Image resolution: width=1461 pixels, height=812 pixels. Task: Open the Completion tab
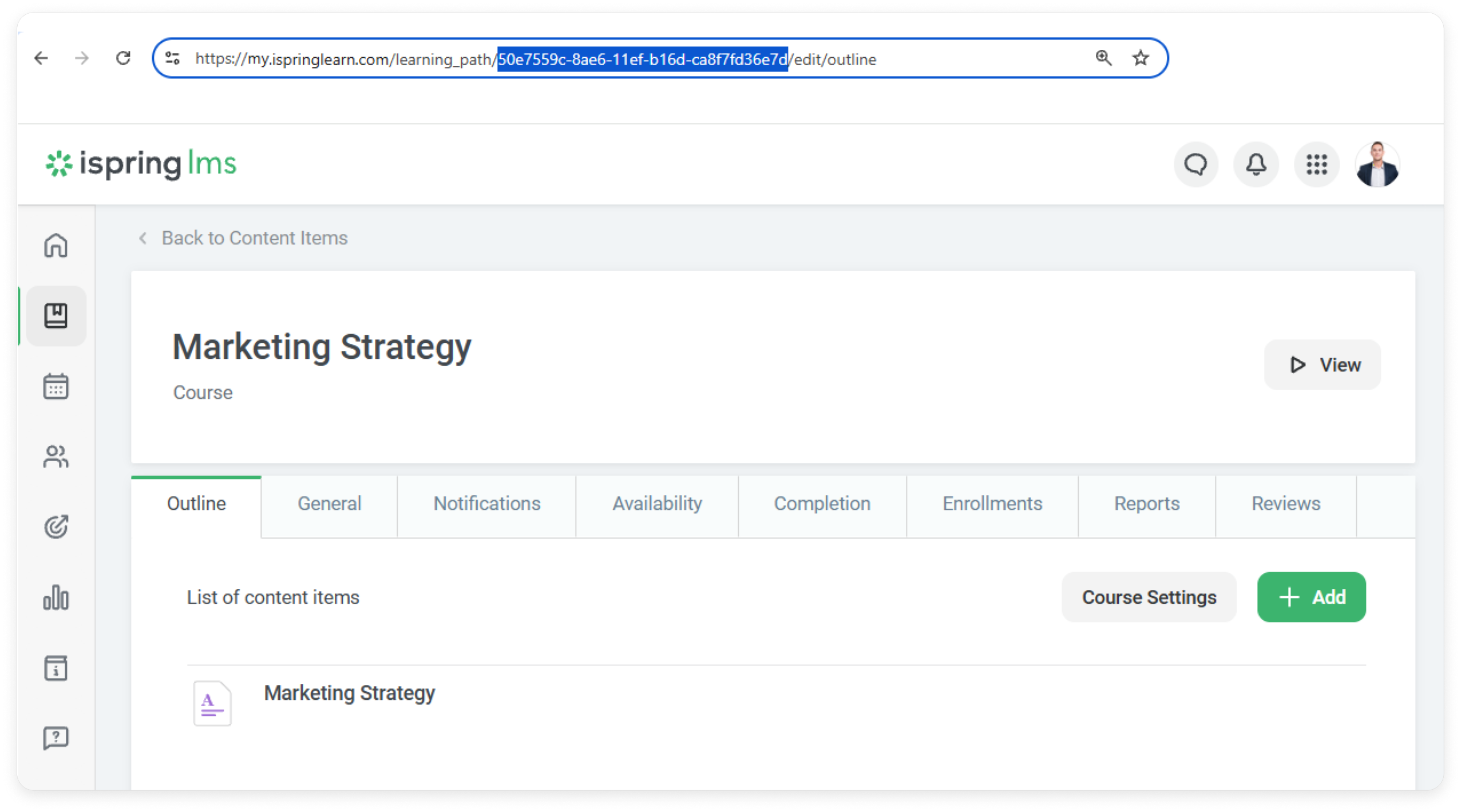pos(822,504)
